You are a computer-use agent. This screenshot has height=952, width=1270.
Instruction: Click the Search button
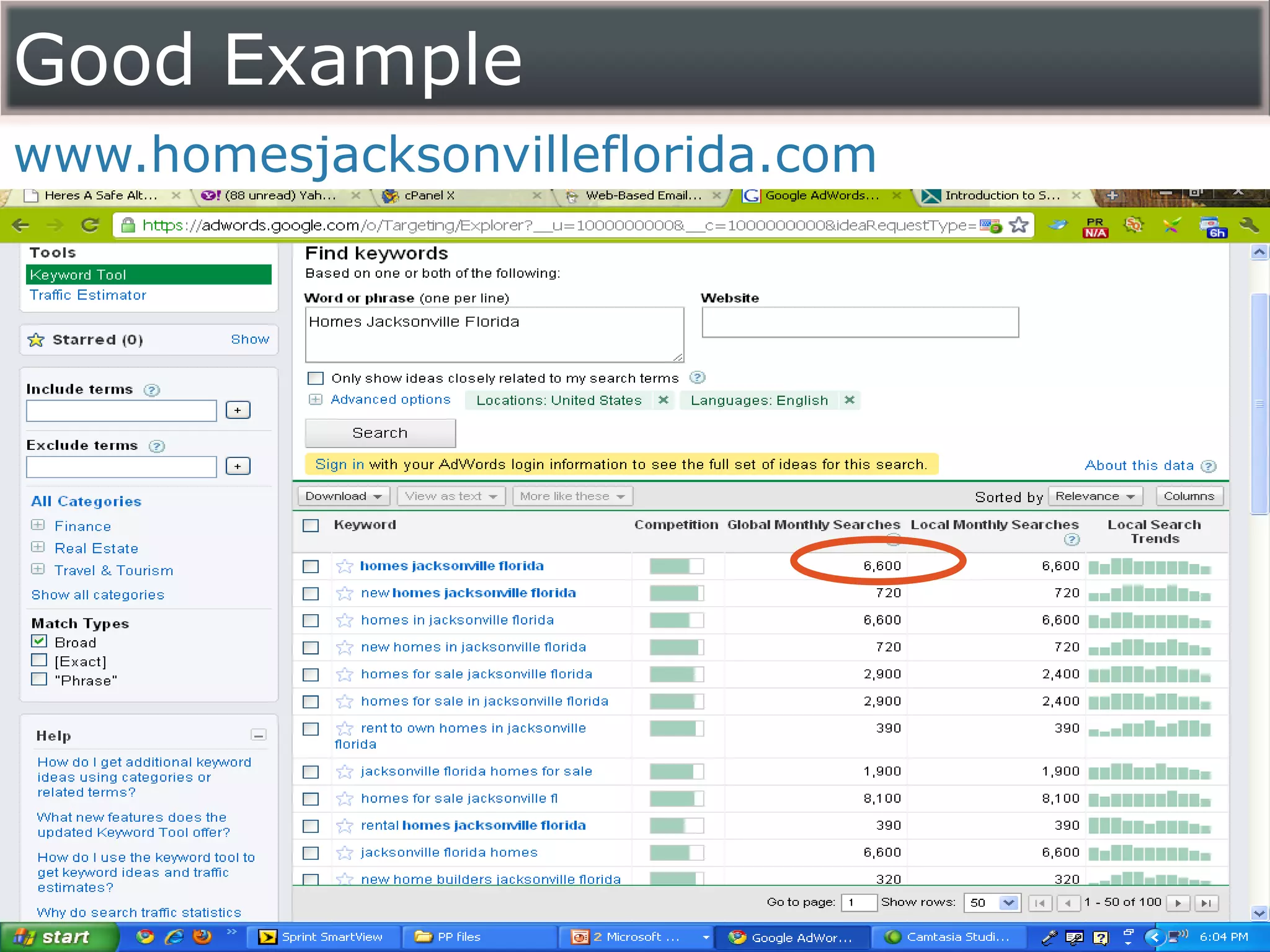tap(380, 433)
